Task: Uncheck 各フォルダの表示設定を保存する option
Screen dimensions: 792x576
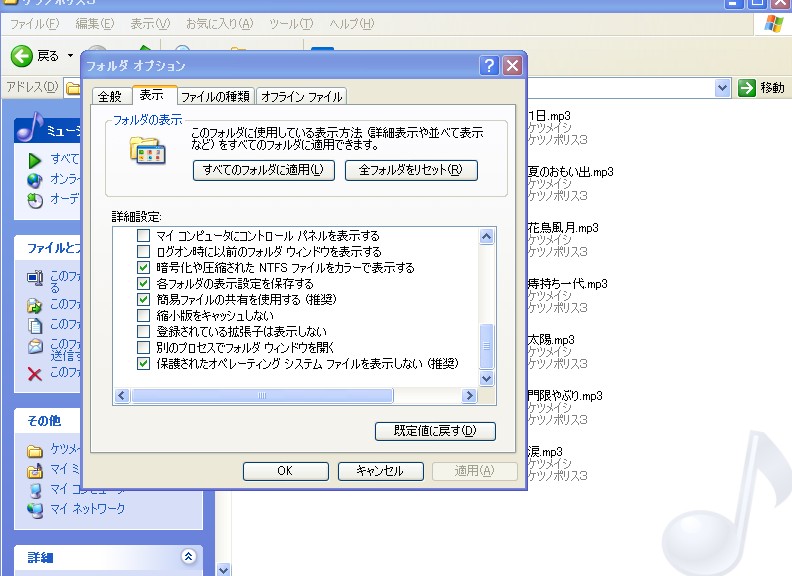Action: (x=143, y=284)
